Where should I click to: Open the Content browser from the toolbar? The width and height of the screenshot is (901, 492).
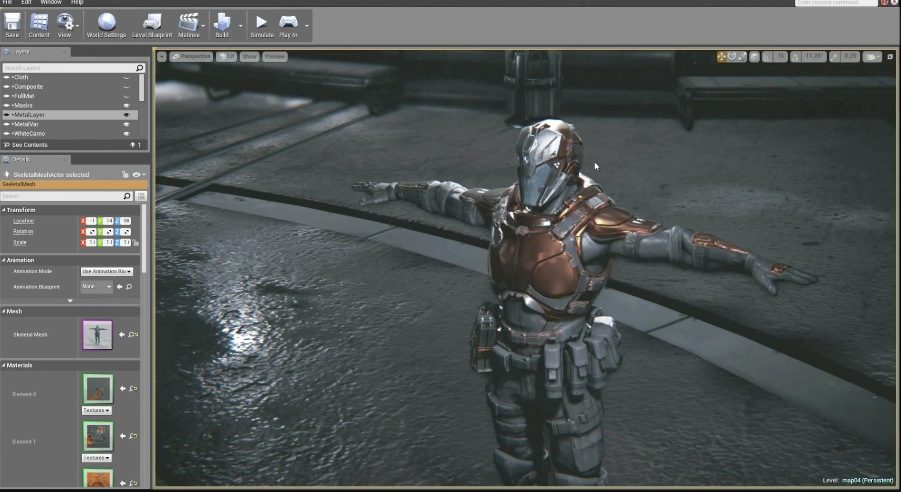pyautogui.click(x=38, y=25)
